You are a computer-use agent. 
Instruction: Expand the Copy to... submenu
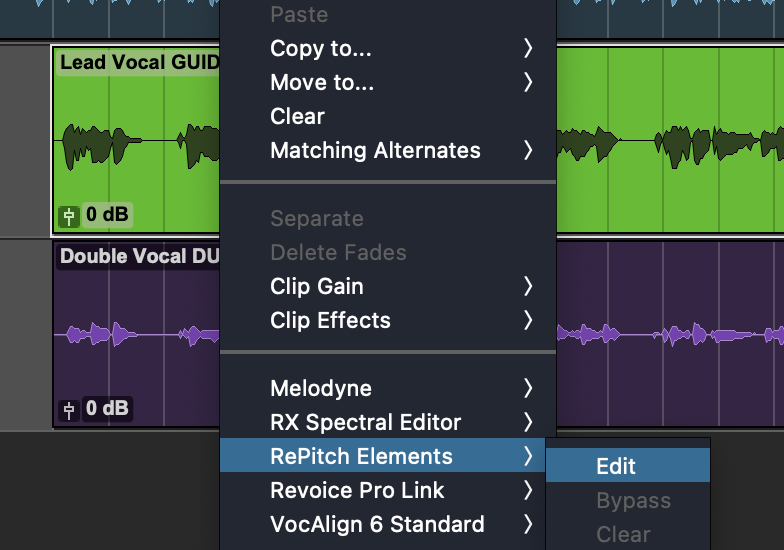tap(320, 48)
